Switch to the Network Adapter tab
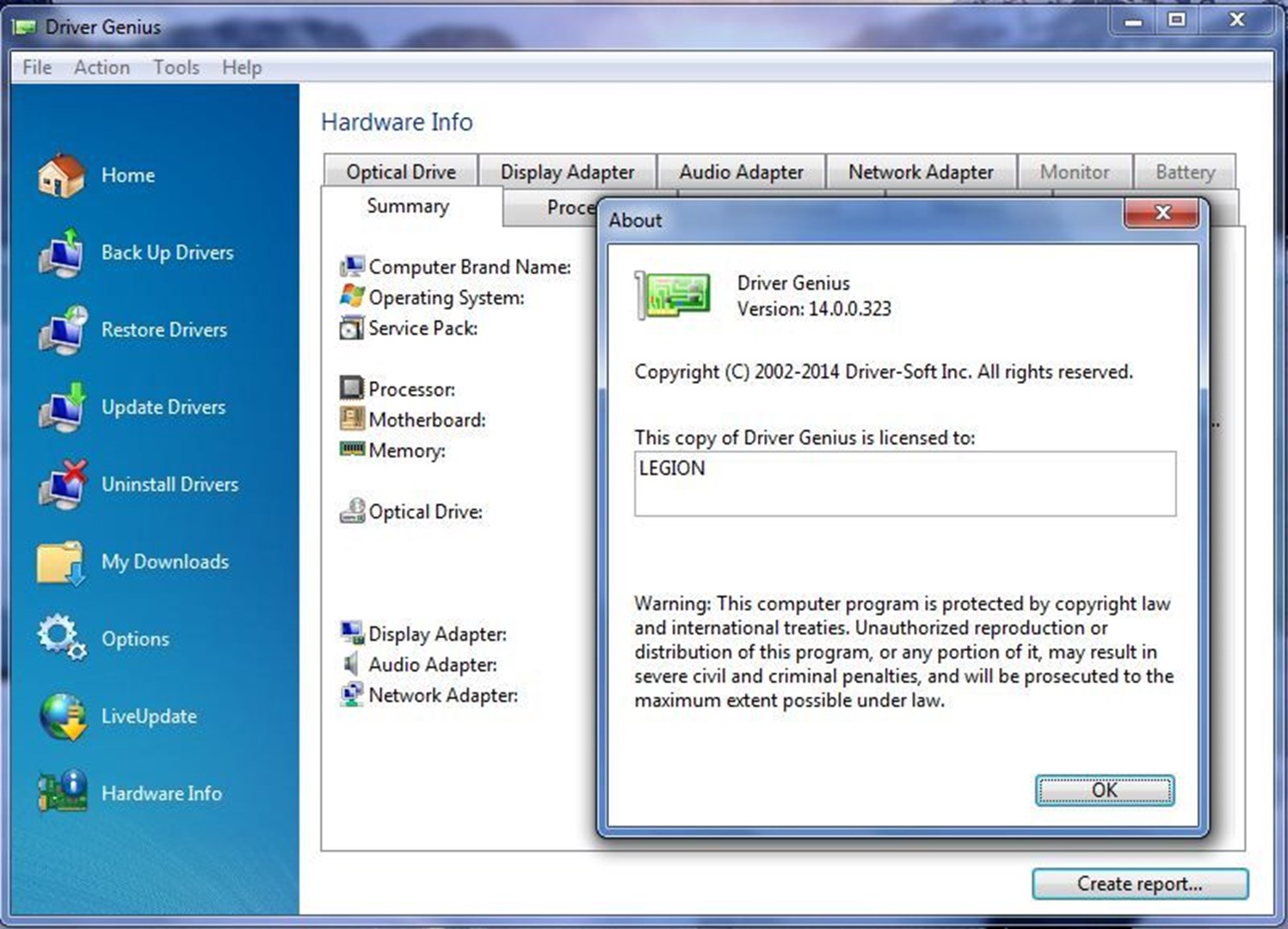 pos(921,171)
